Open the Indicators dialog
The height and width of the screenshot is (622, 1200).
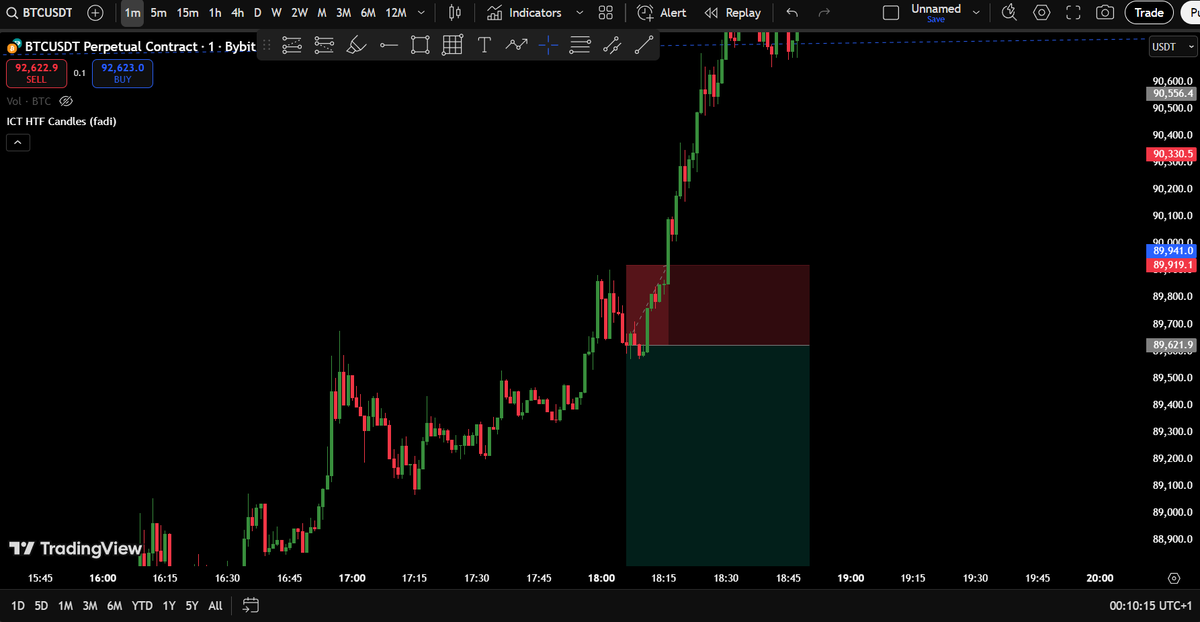(525, 13)
